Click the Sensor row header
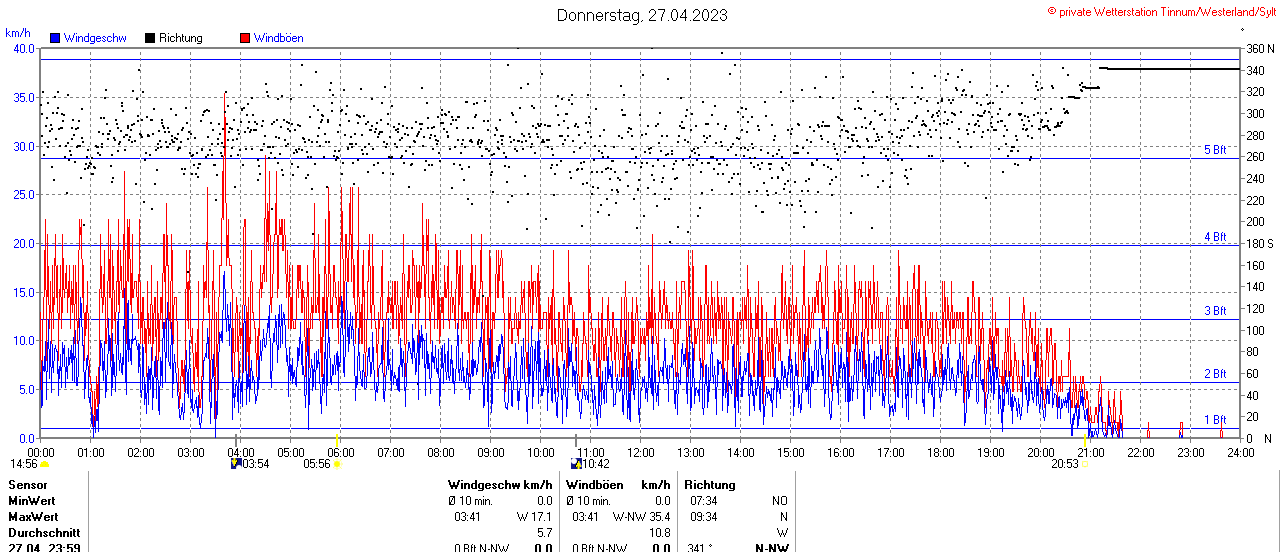Screen dimensions: 1280x552 click(x=27, y=485)
